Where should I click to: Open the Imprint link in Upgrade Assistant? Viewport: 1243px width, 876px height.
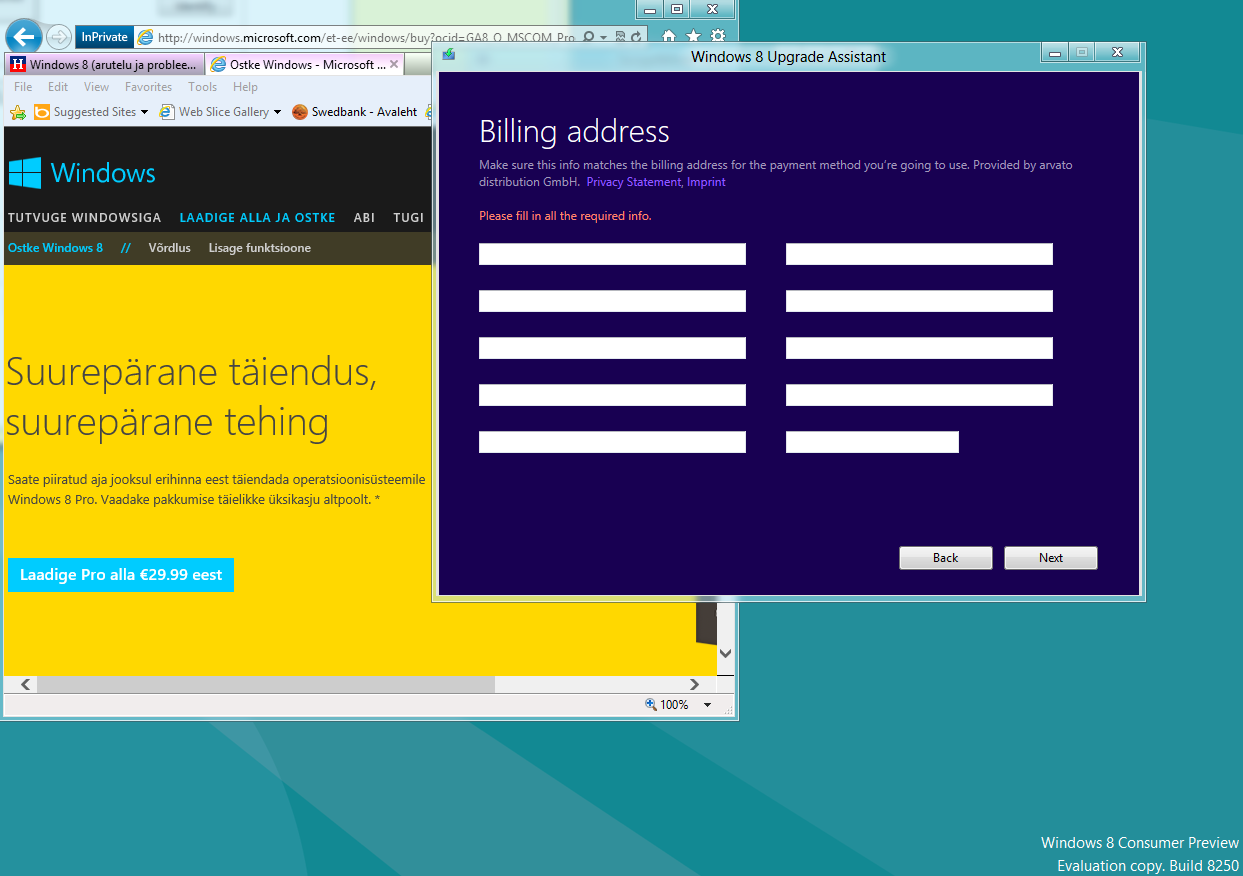tap(706, 182)
